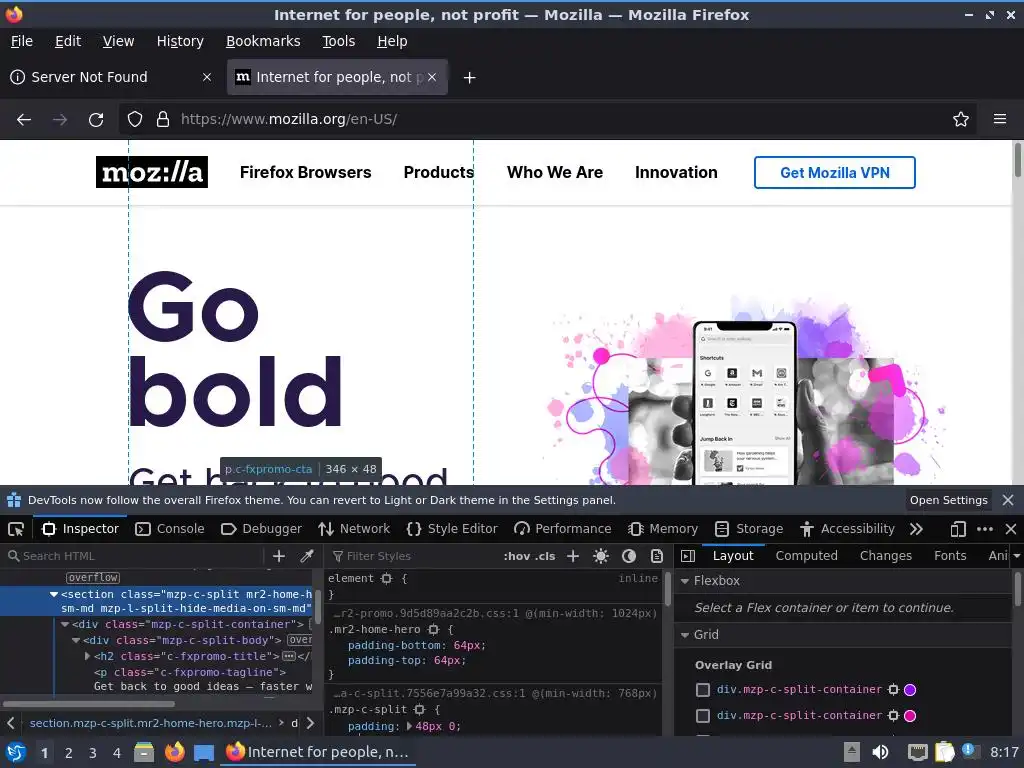Bookmark this page with star icon

pyautogui.click(x=961, y=120)
